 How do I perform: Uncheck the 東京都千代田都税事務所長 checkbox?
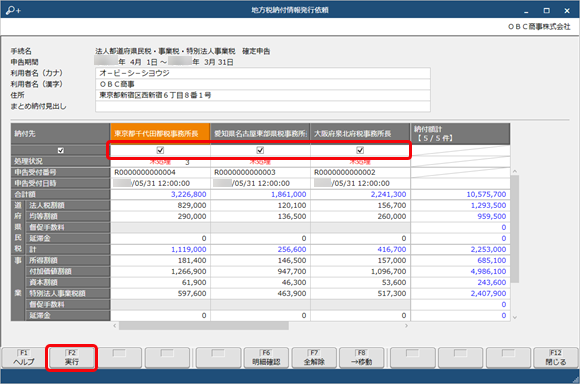[x=160, y=150]
